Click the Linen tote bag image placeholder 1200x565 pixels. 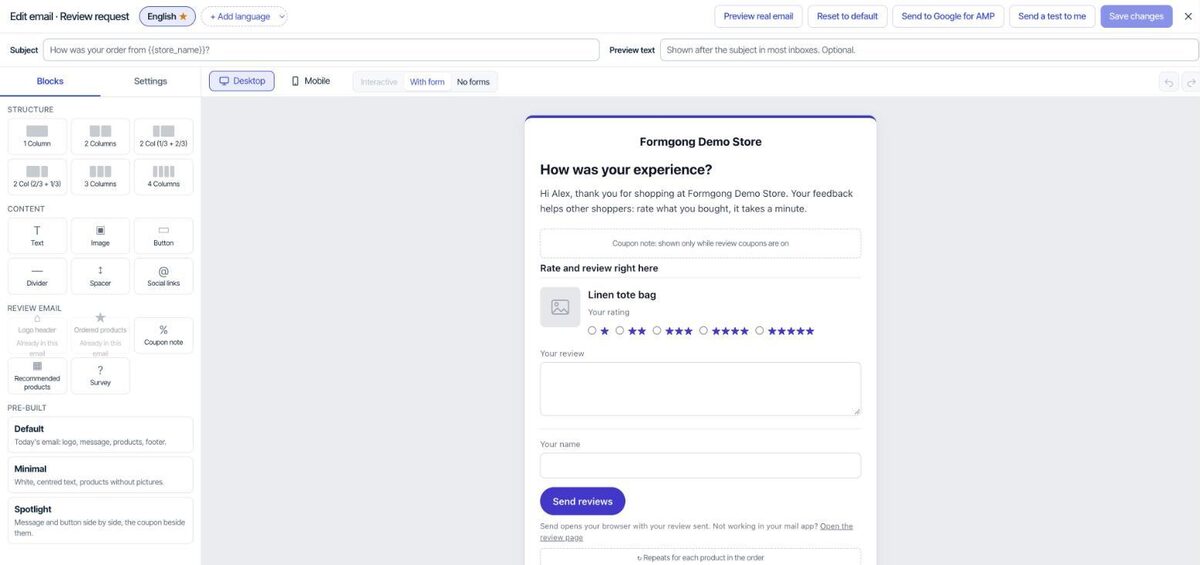560,307
